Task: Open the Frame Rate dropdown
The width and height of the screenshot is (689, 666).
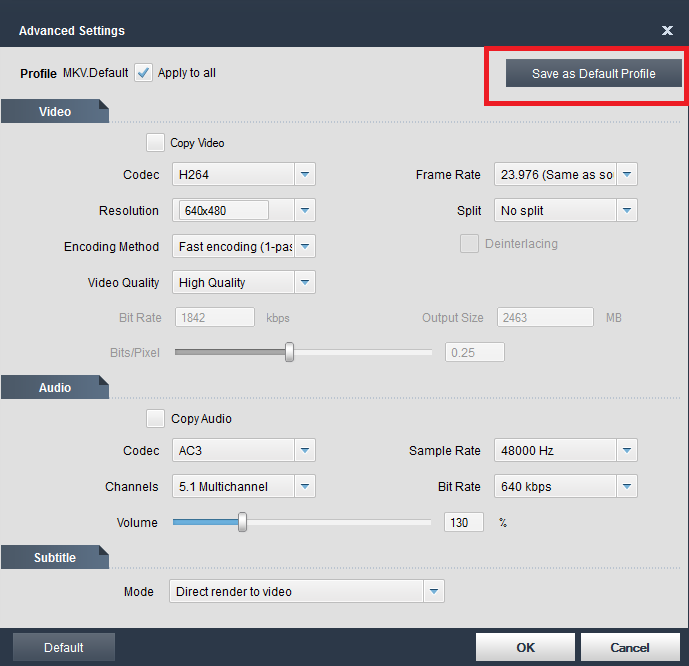Action: (627, 175)
